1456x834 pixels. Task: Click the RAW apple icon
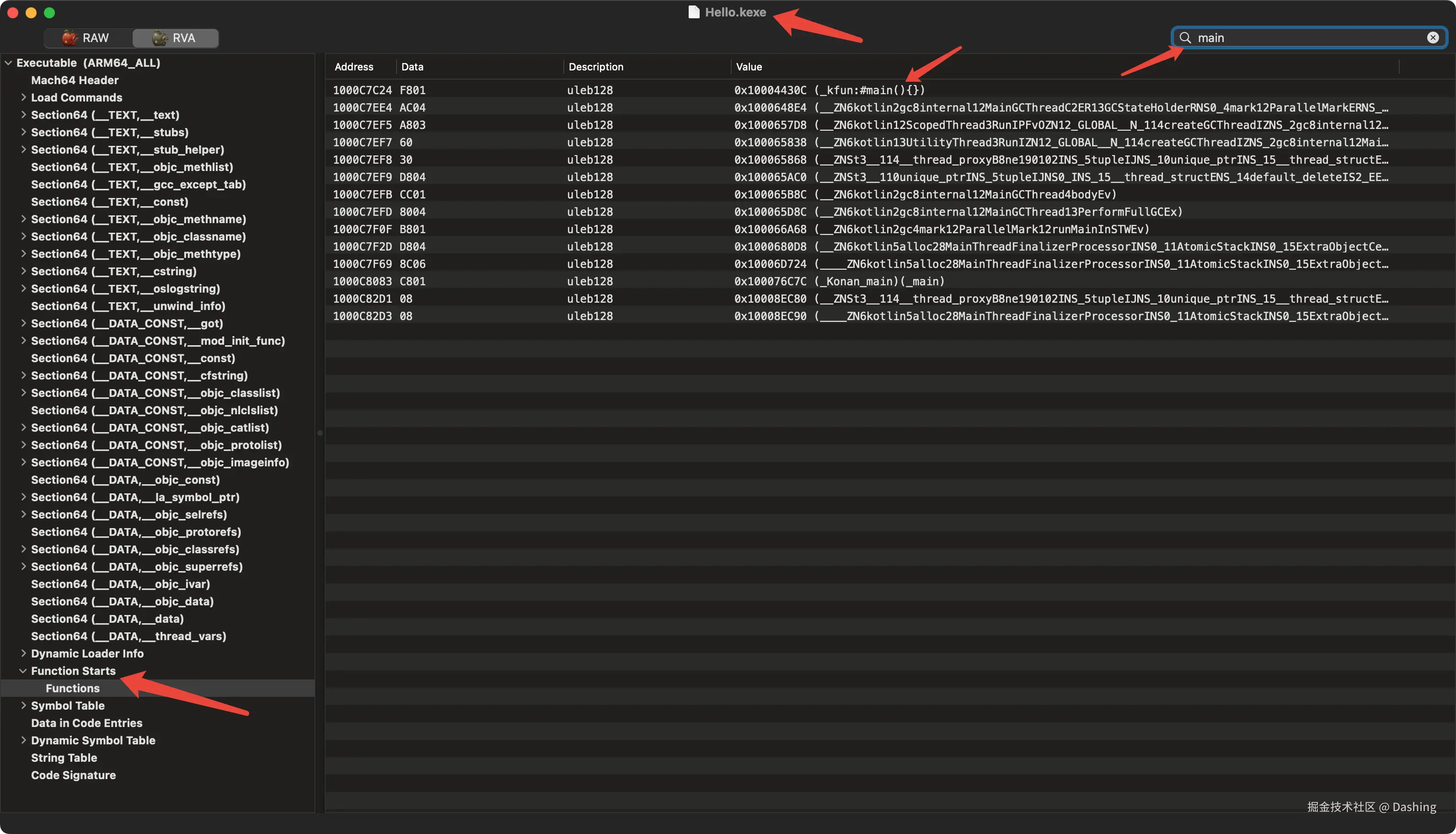pyautogui.click(x=70, y=38)
